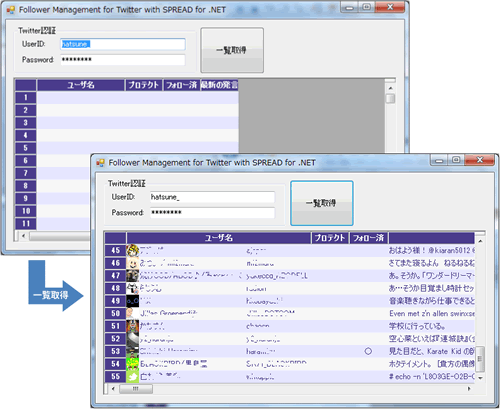This screenshot has height=409, width=500.
Task: Close the front window
Action: pyautogui.click(x=479, y=160)
